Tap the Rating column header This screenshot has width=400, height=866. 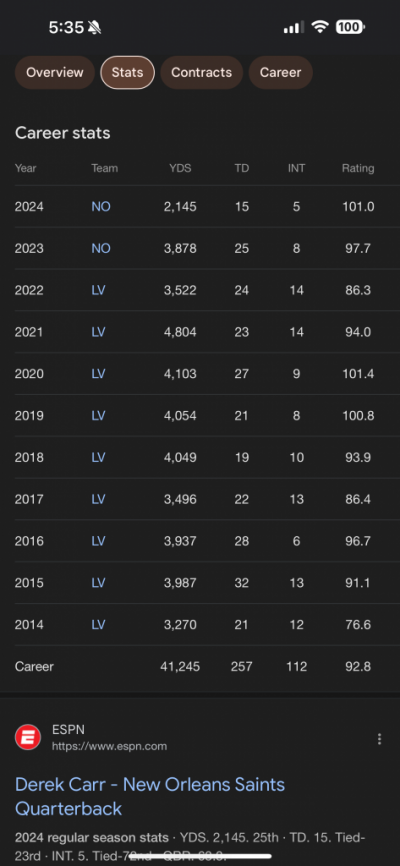[x=358, y=168]
